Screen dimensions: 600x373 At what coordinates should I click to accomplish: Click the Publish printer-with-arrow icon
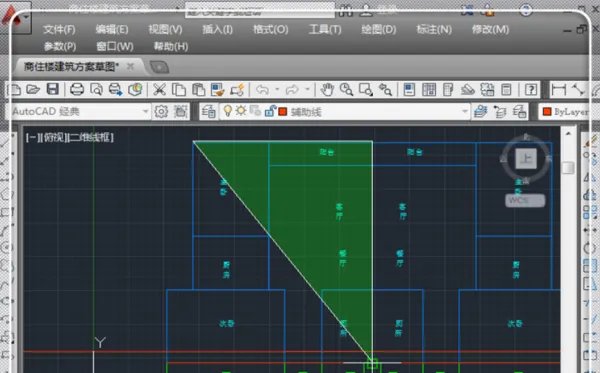(x=115, y=90)
